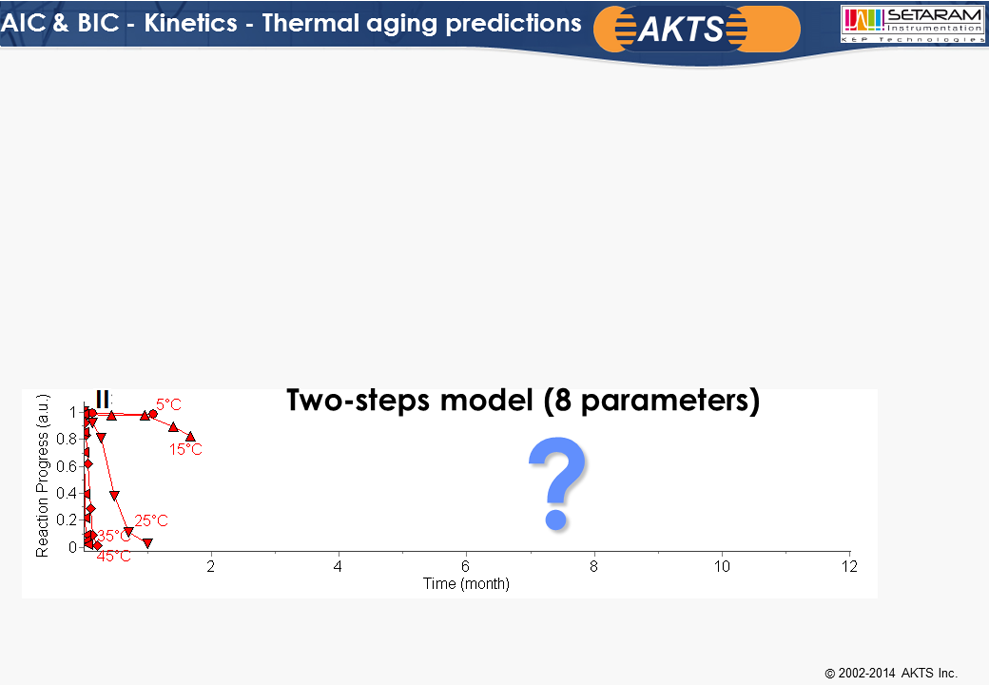Image resolution: width=990 pixels, height=685 pixels.
Task: Click the 5°C curve label
Action: point(169,405)
